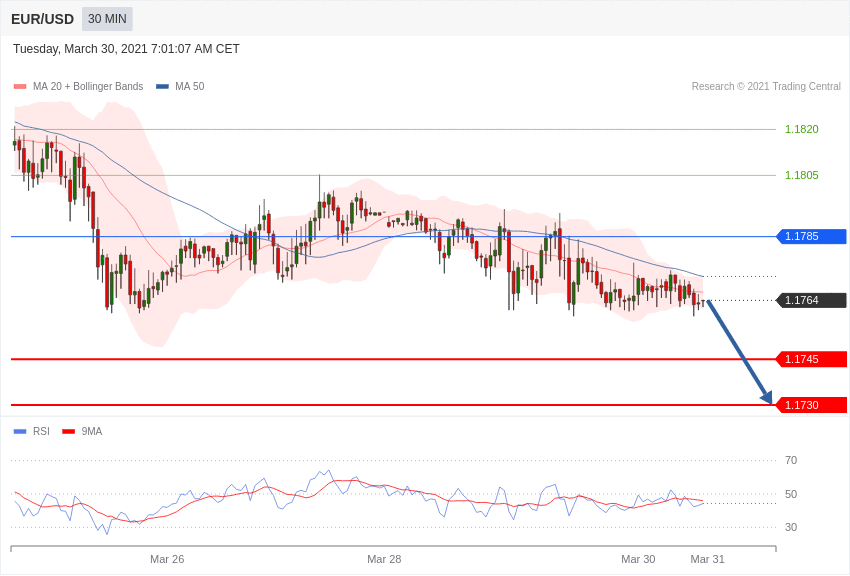Screen dimensions: 850x576
Task: Click the RSI 70 axis value
Action: [x=791, y=460]
